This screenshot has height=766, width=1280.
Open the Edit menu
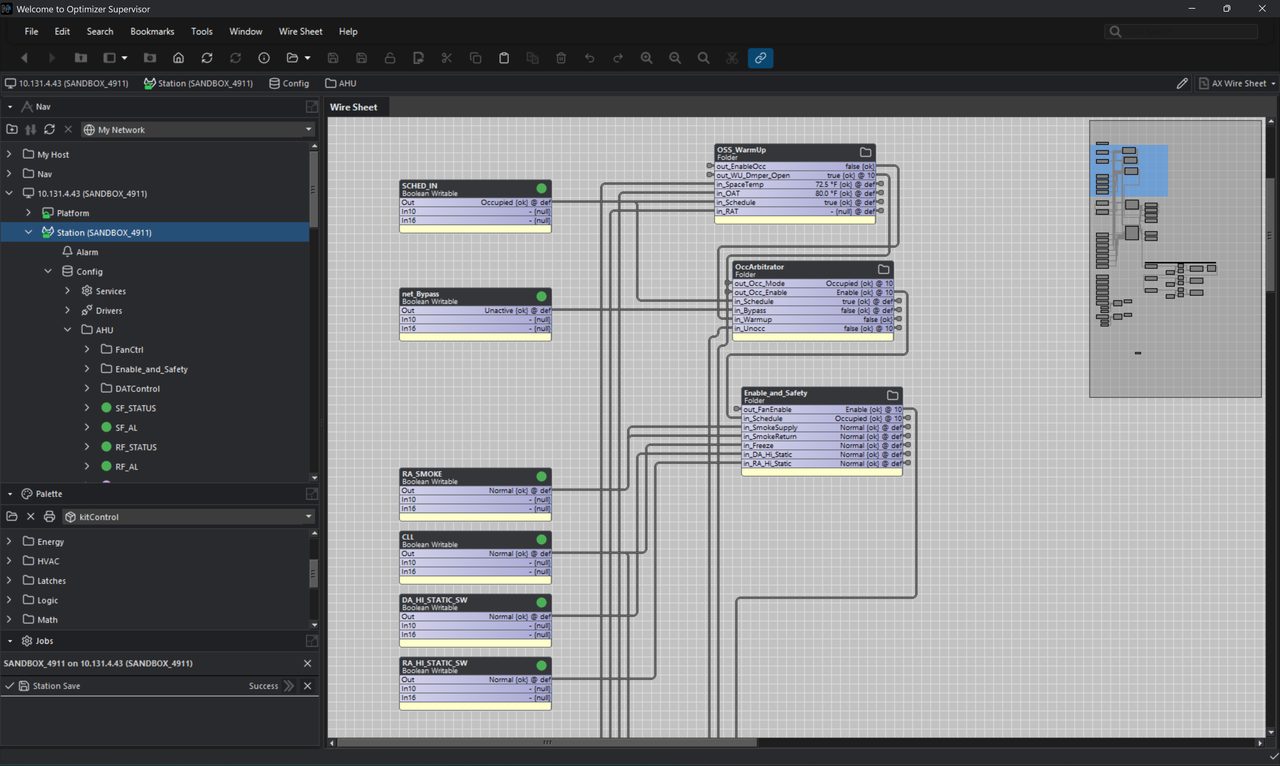click(62, 32)
